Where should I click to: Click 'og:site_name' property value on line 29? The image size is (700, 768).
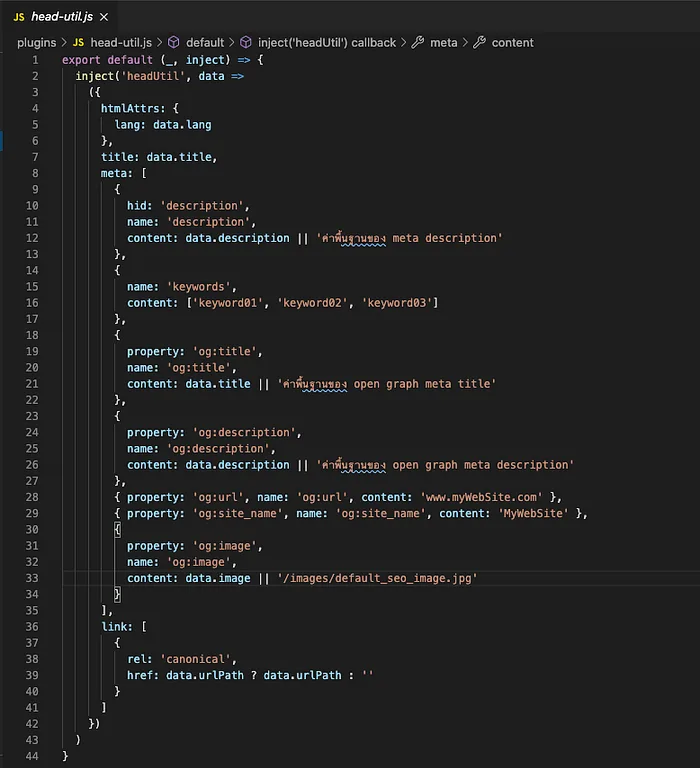pyautogui.click(x=238, y=513)
